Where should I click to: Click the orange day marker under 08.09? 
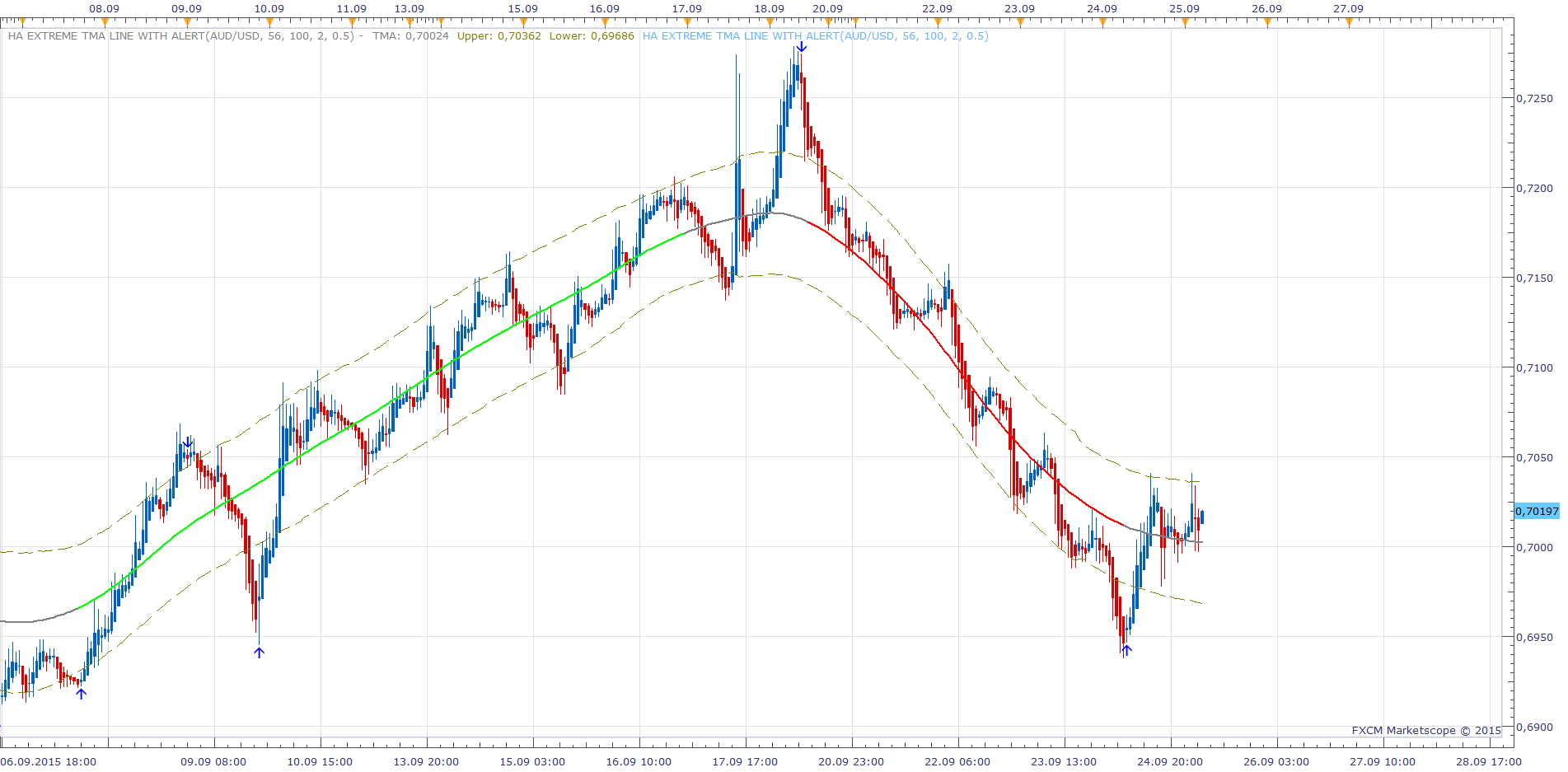[x=105, y=22]
